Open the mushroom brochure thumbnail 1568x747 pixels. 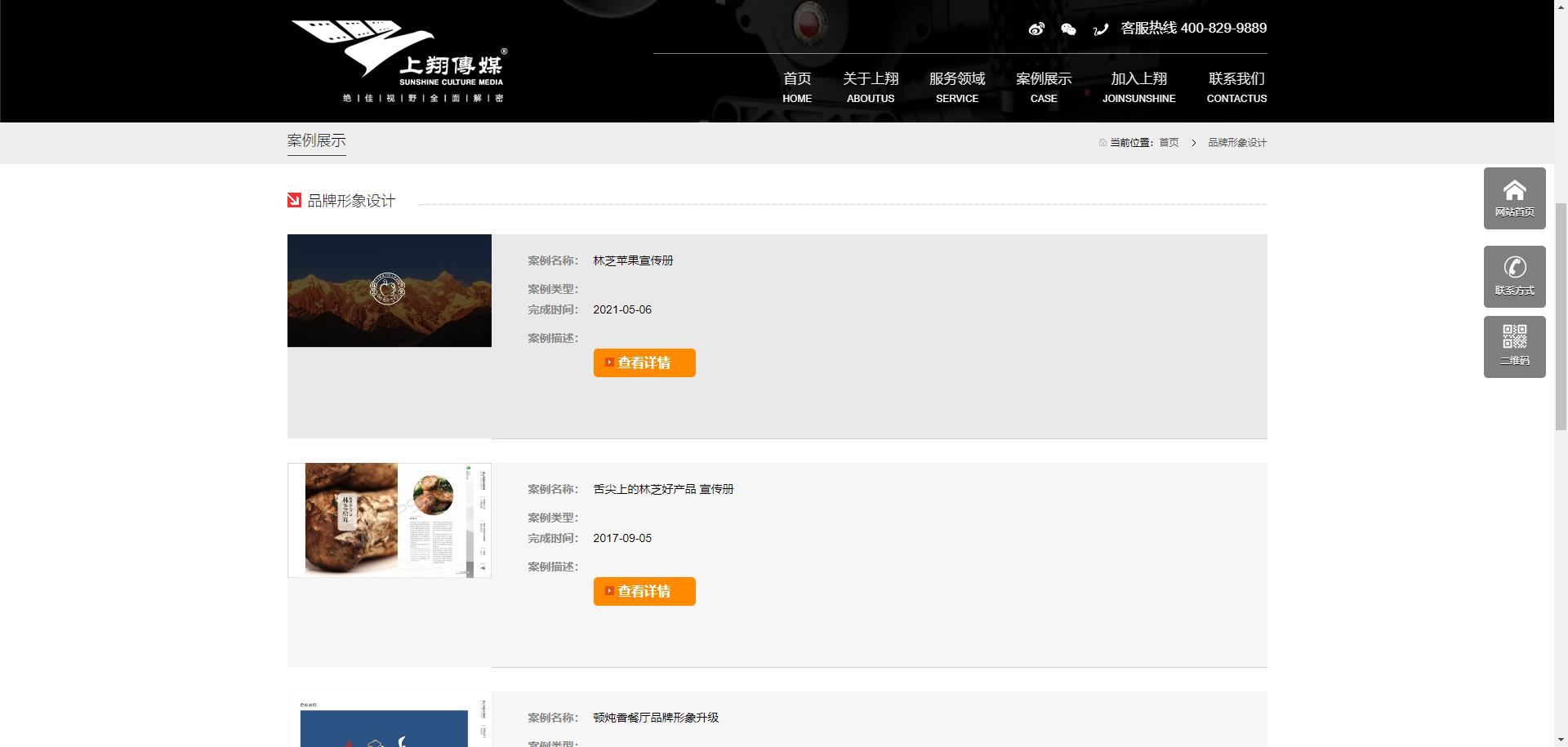pyautogui.click(x=390, y=520)
